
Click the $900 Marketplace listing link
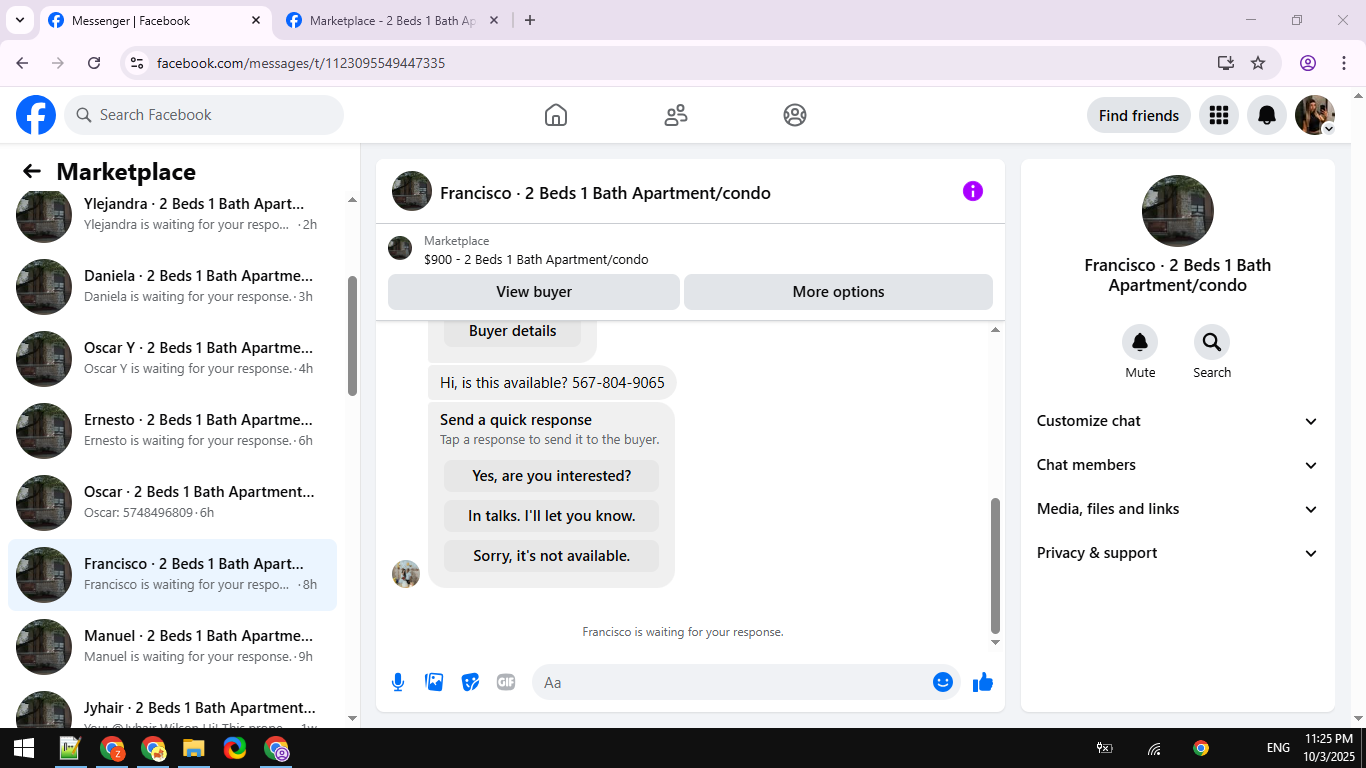(536, 260)
